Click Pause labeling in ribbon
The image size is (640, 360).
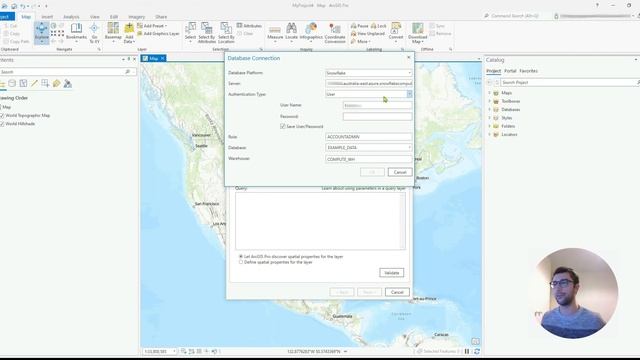click(360, 26)
